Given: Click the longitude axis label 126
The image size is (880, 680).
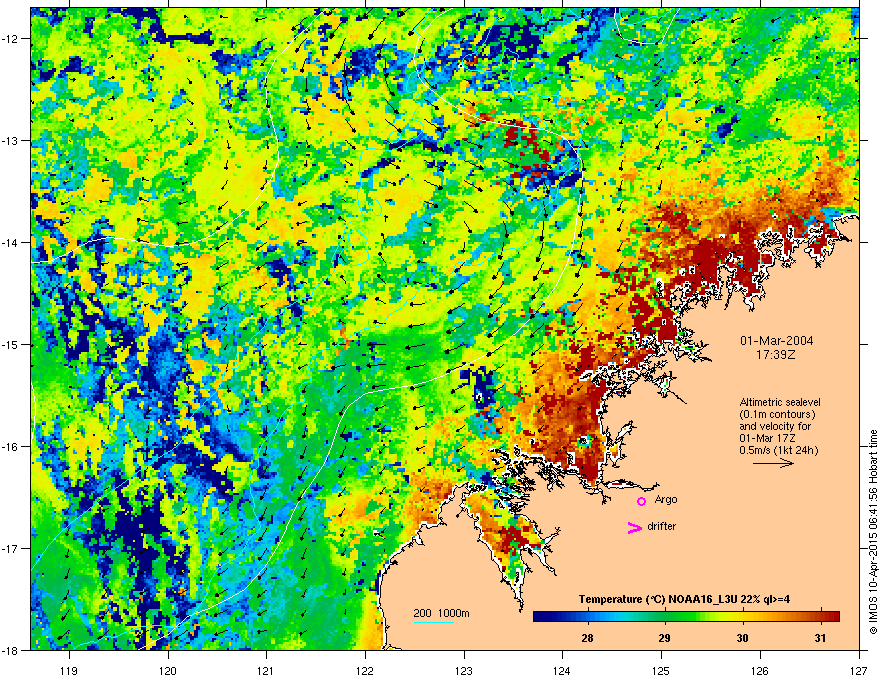Looking at the screenshot, I should point(760,670).
